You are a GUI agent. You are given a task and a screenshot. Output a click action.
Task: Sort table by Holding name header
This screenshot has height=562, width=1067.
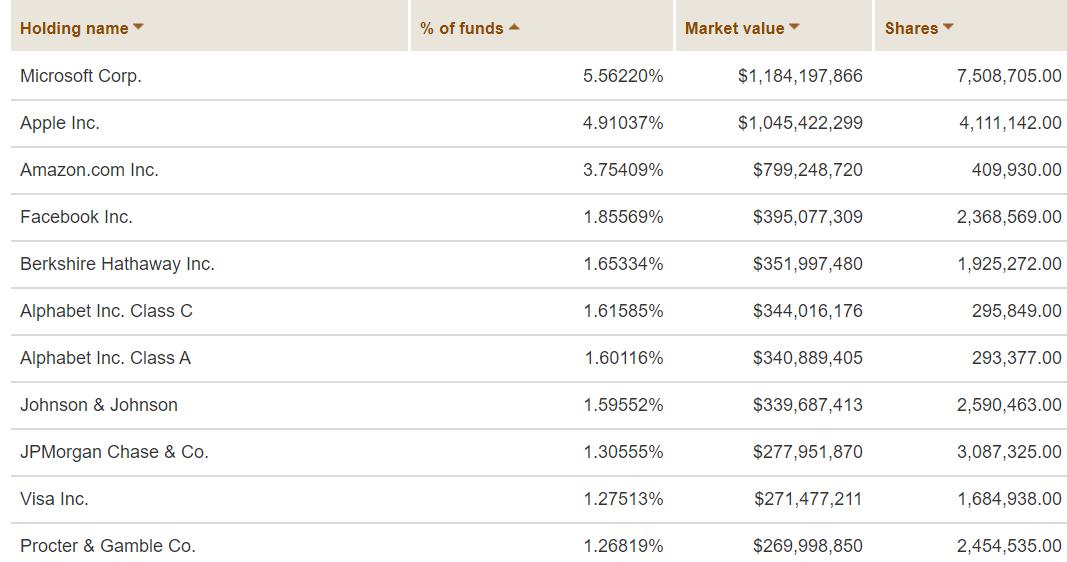[x=74, y=28]
